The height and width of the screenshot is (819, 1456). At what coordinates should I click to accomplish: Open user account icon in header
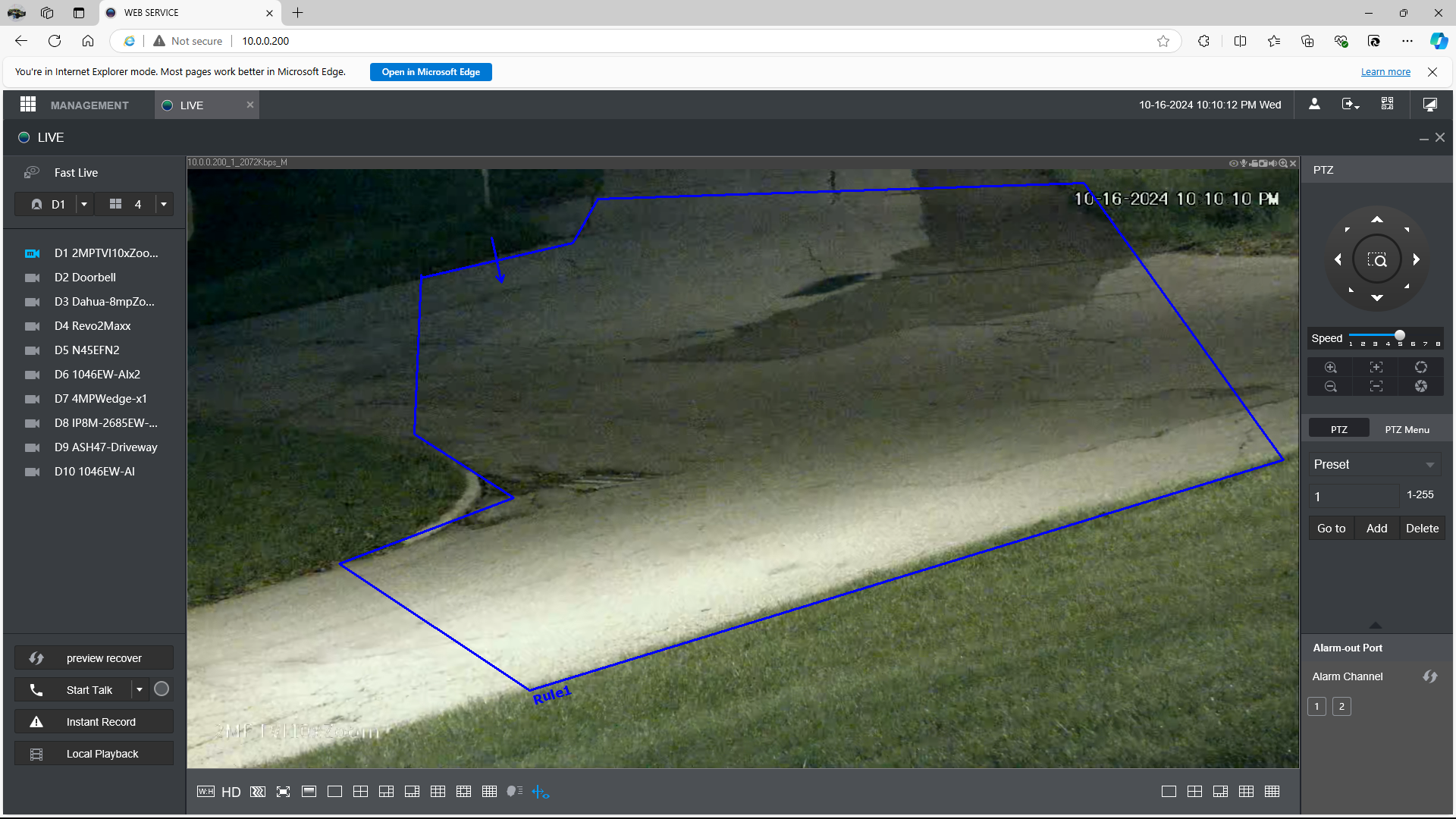[x=1314, y=104]
